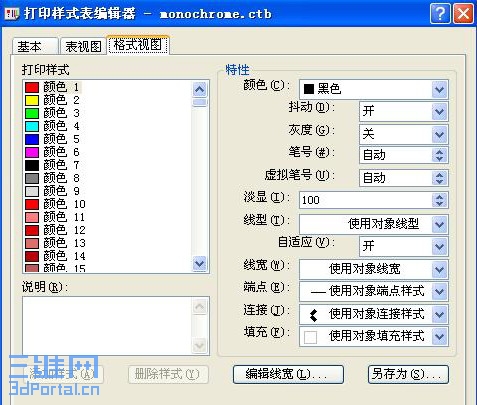Select print style 颜色 11
This screenshot has height=405, width=477.
[x=64, y=217]
